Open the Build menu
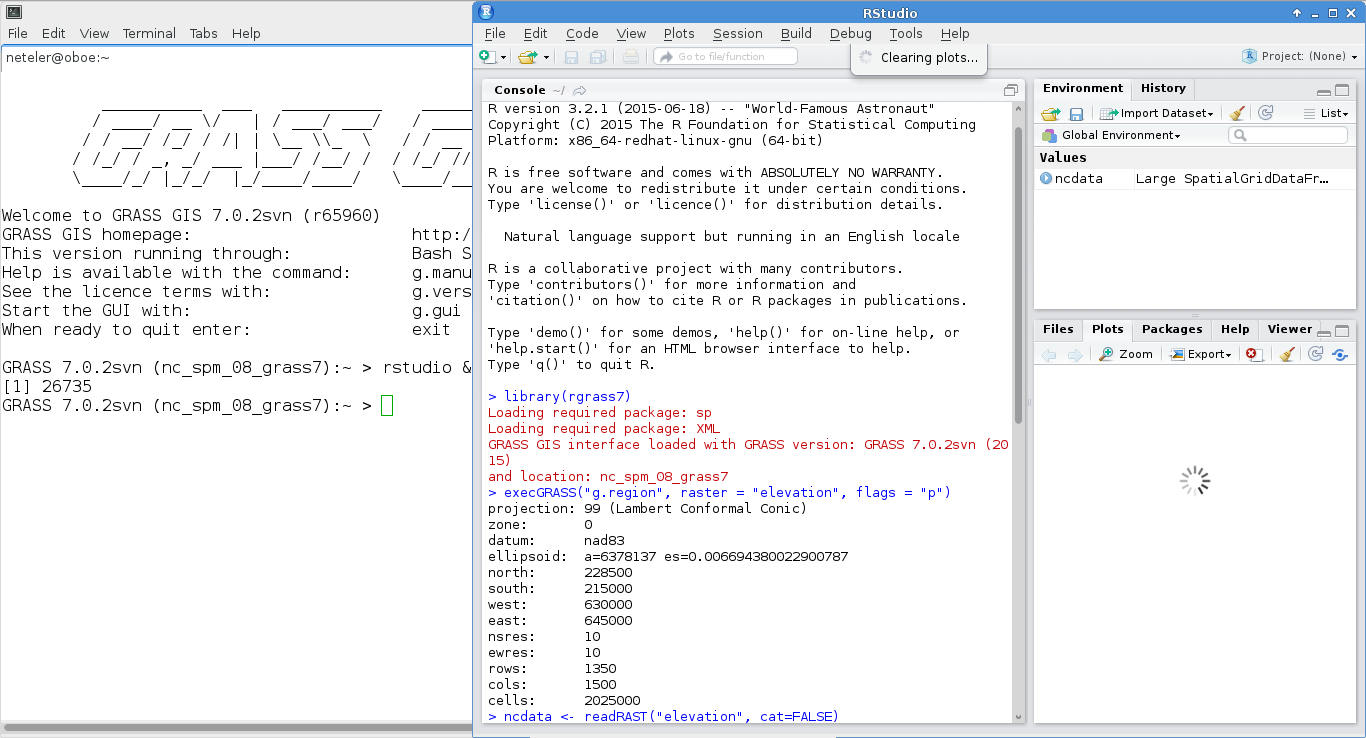1366x738 pixels. 797,33
